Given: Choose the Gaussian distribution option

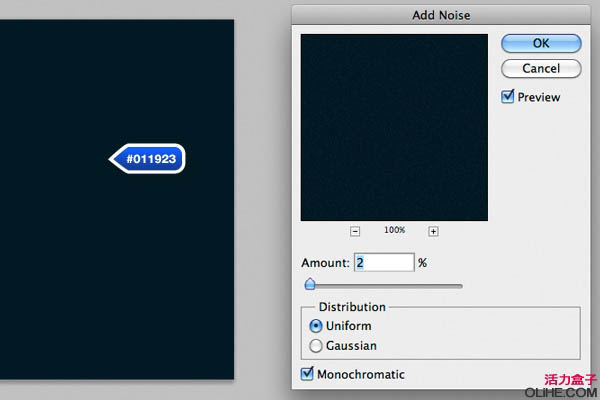Looking at the screenshot, I should [x=316, y=346].
